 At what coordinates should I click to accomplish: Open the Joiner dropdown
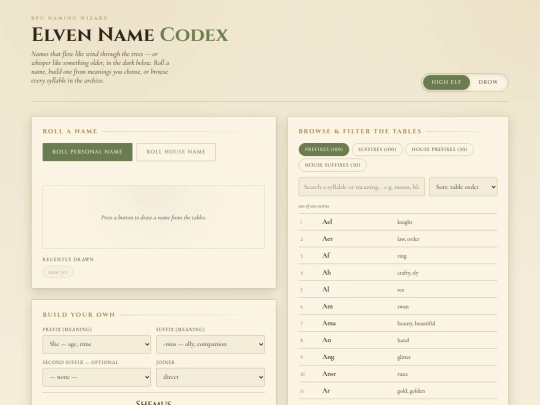210,377
